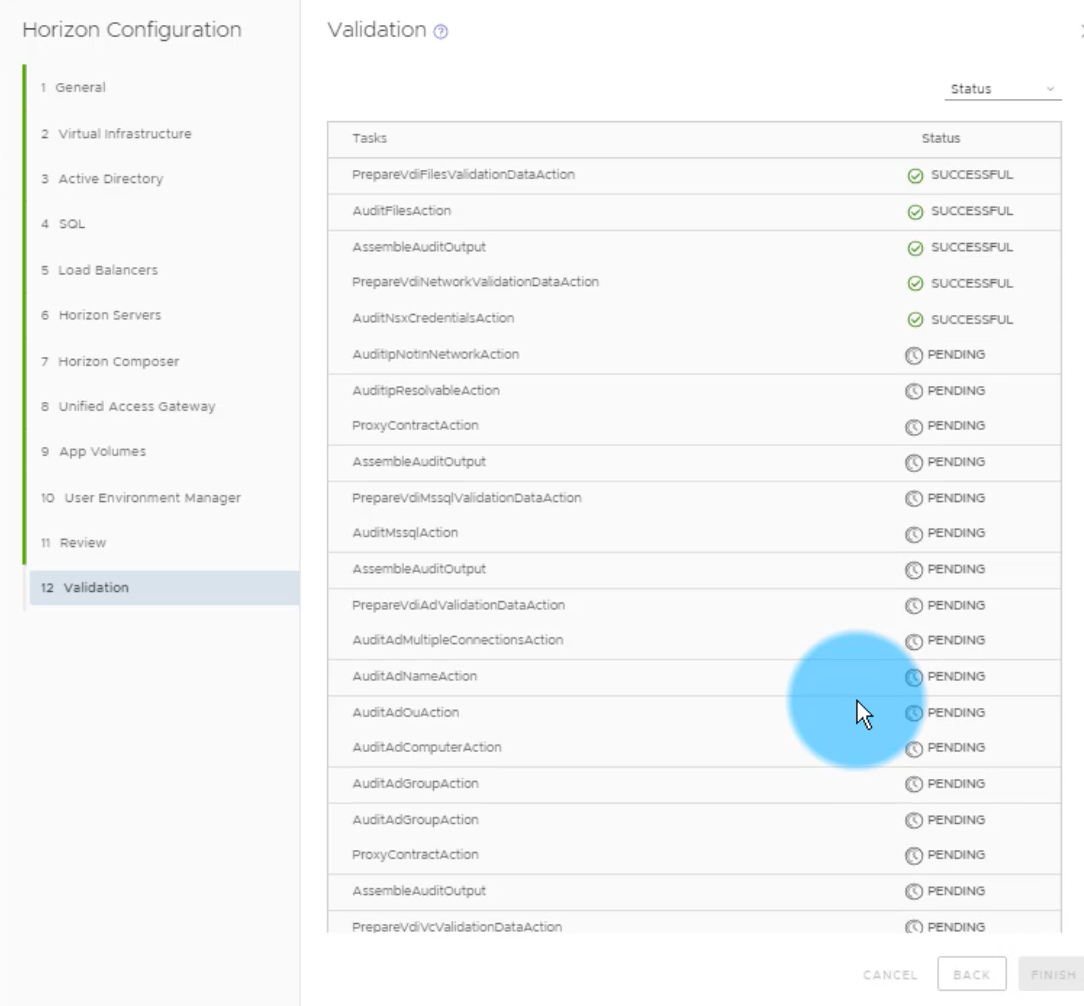Switch to Horizon Servers step
Image resolution: width=1084 pixels, height=1006 pixels.
click(x=109, y=315)
